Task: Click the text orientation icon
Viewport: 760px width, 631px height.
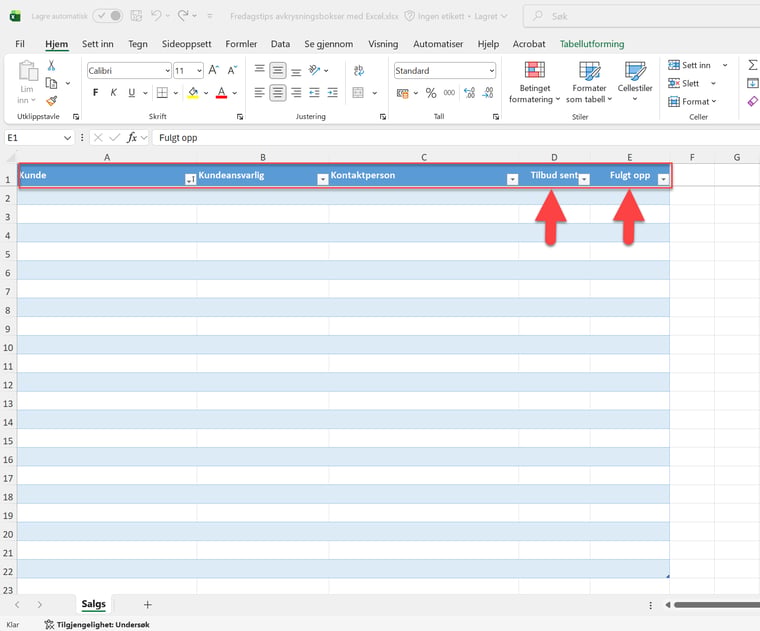Action: pos(315,70)
